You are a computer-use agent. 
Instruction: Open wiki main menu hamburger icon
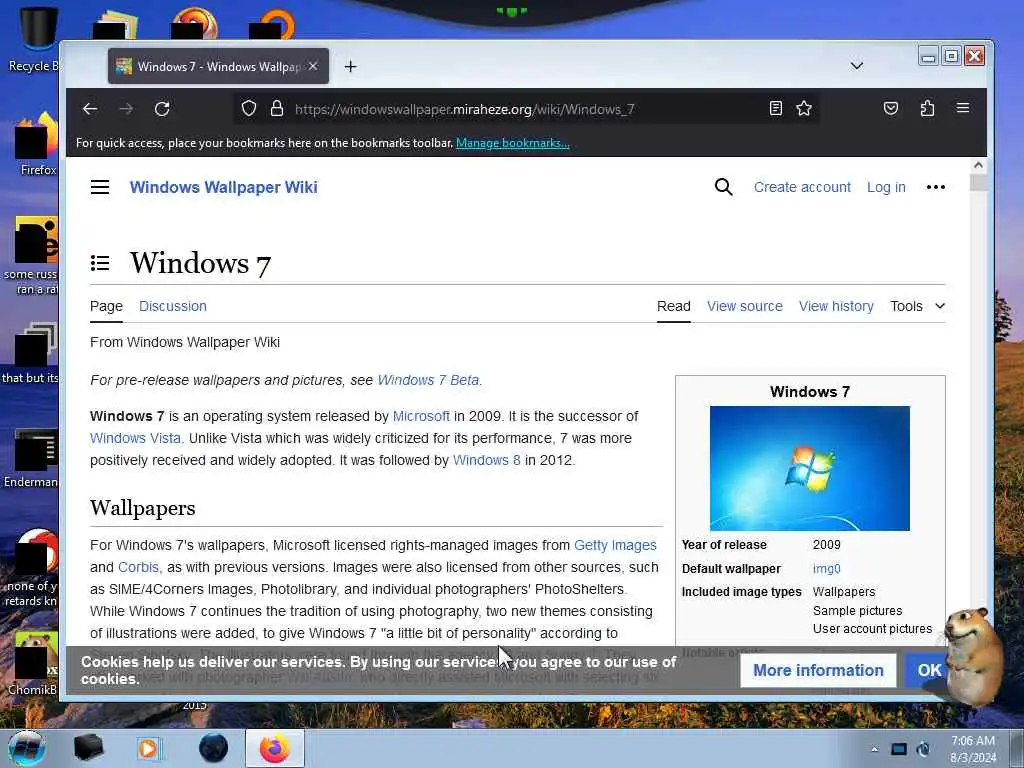coord(100,187)
